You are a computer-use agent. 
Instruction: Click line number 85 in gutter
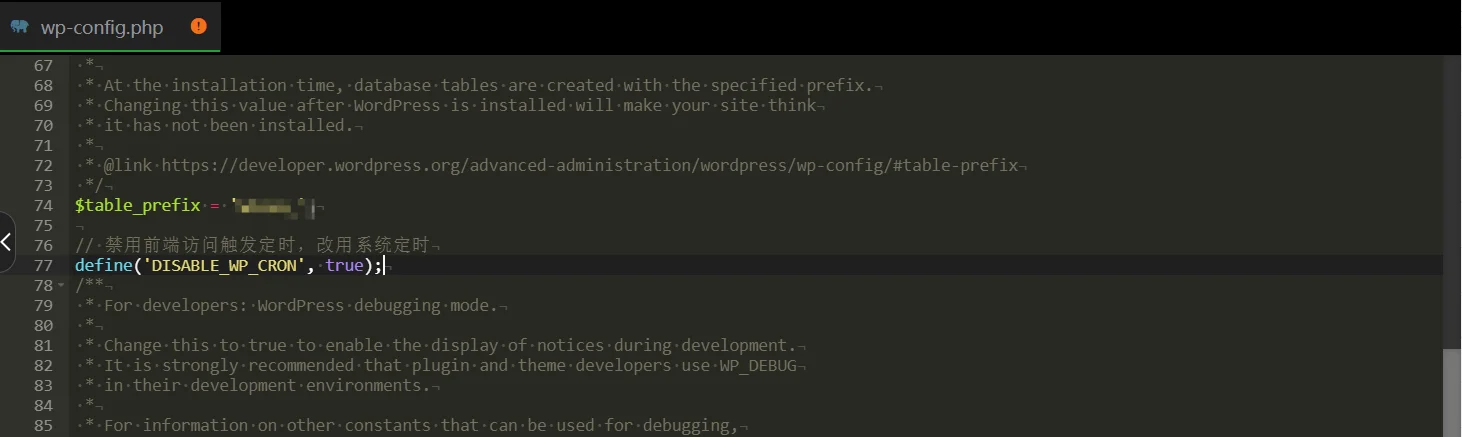coord(43,425)
